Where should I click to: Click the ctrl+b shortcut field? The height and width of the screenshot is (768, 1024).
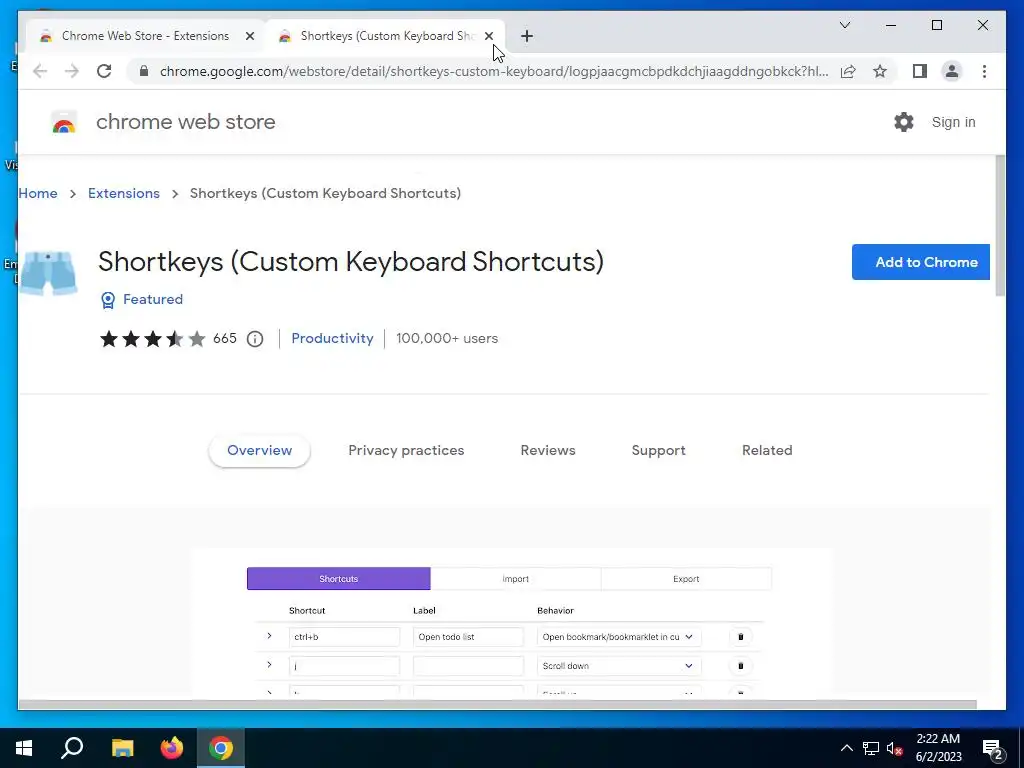click(x=344, y=637)
